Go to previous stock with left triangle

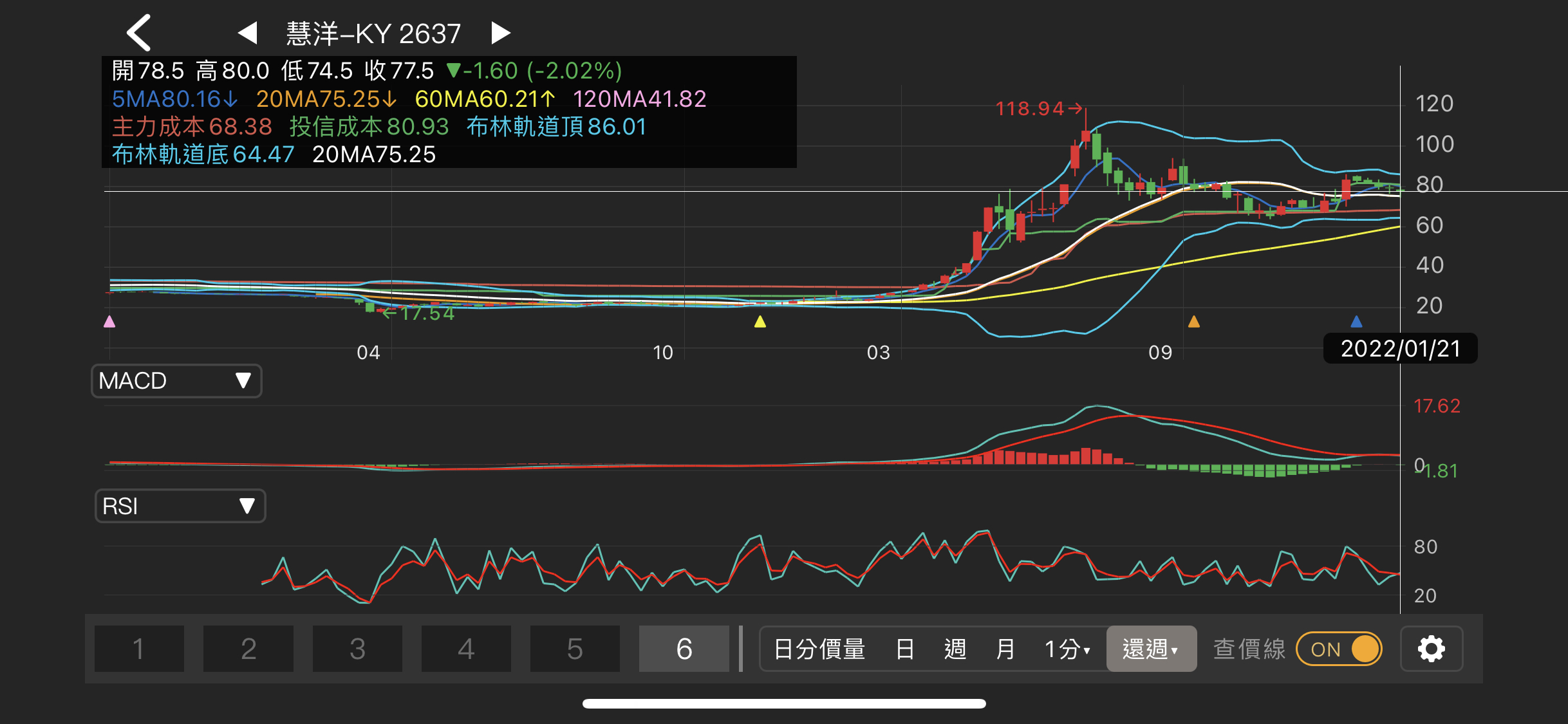coord(247,33)
